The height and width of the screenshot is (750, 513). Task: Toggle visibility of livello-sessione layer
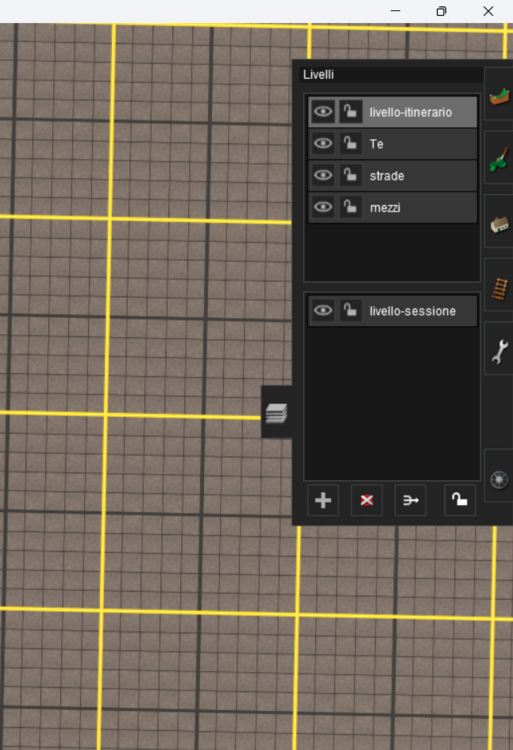[323, 311]
